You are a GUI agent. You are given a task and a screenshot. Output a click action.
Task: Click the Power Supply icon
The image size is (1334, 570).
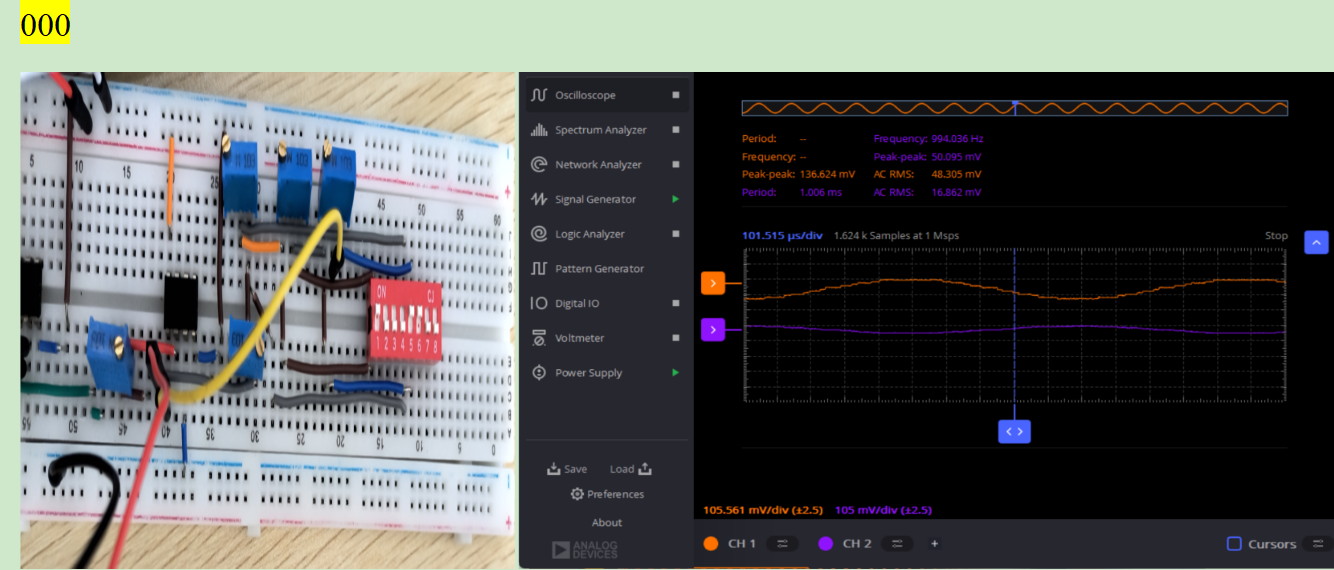[x=539, y=373]
